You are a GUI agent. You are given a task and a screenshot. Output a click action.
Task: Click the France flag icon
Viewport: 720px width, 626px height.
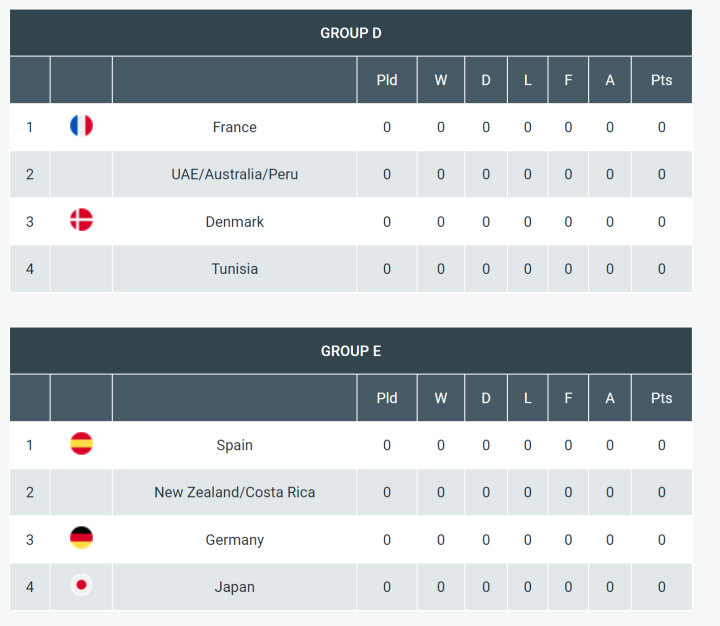[81, 126]
